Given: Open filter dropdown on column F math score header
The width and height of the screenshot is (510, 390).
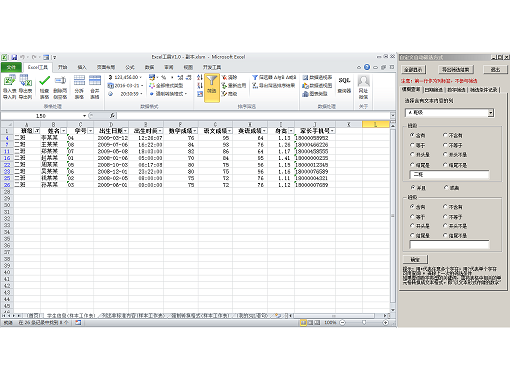Looking at the screenshot, I should pos(195,131).
